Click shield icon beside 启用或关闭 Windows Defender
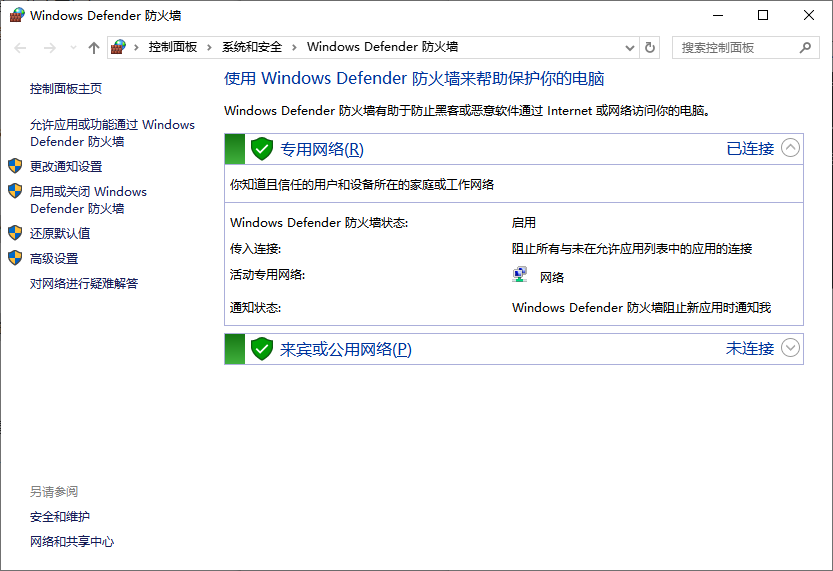 click(x=15, y=191)
